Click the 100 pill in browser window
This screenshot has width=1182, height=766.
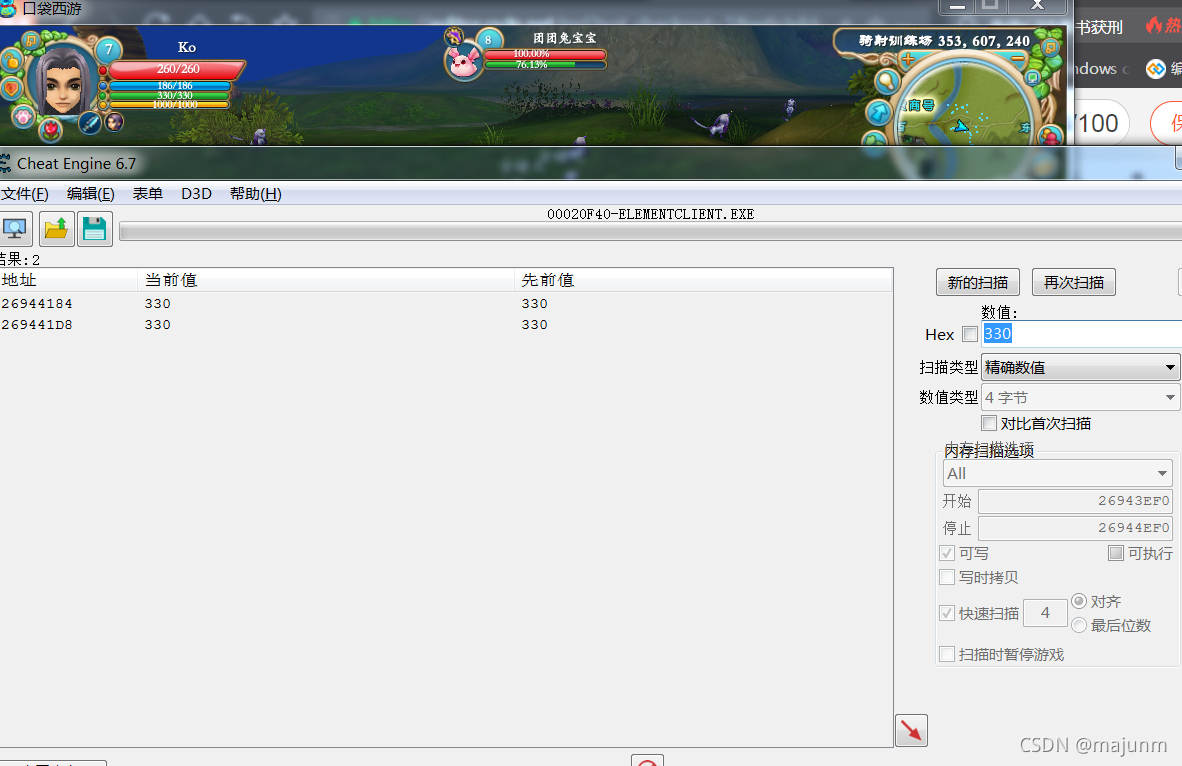[x=1101, y=123]
